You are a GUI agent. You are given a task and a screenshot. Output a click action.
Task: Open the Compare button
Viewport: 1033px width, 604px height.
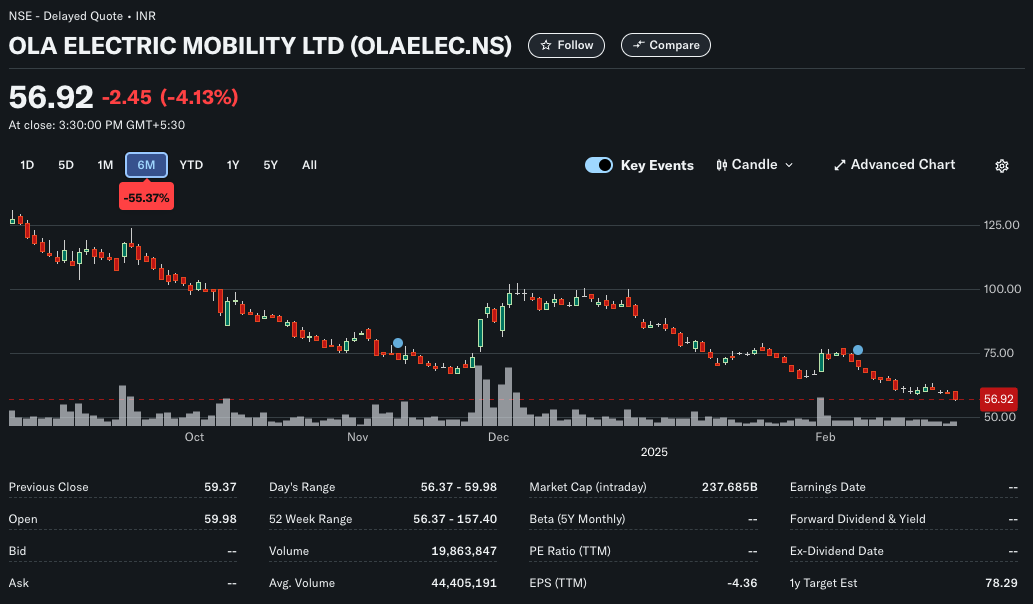coord(665,45)
